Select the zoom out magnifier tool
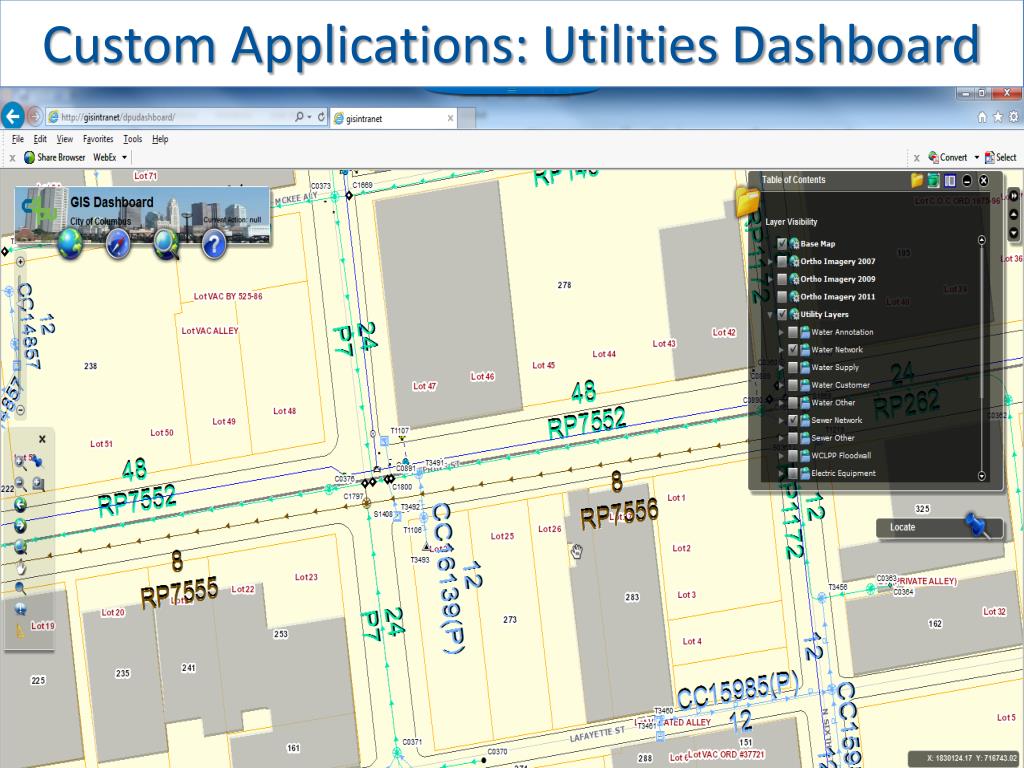 pyautogui.click(x=20, y=484)
